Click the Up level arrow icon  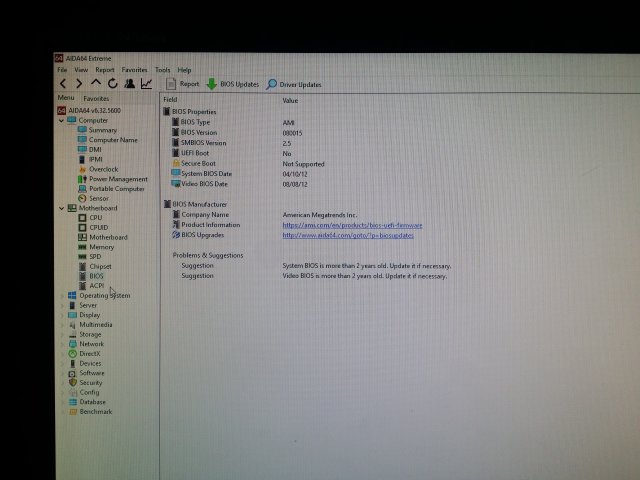point(96,84)
